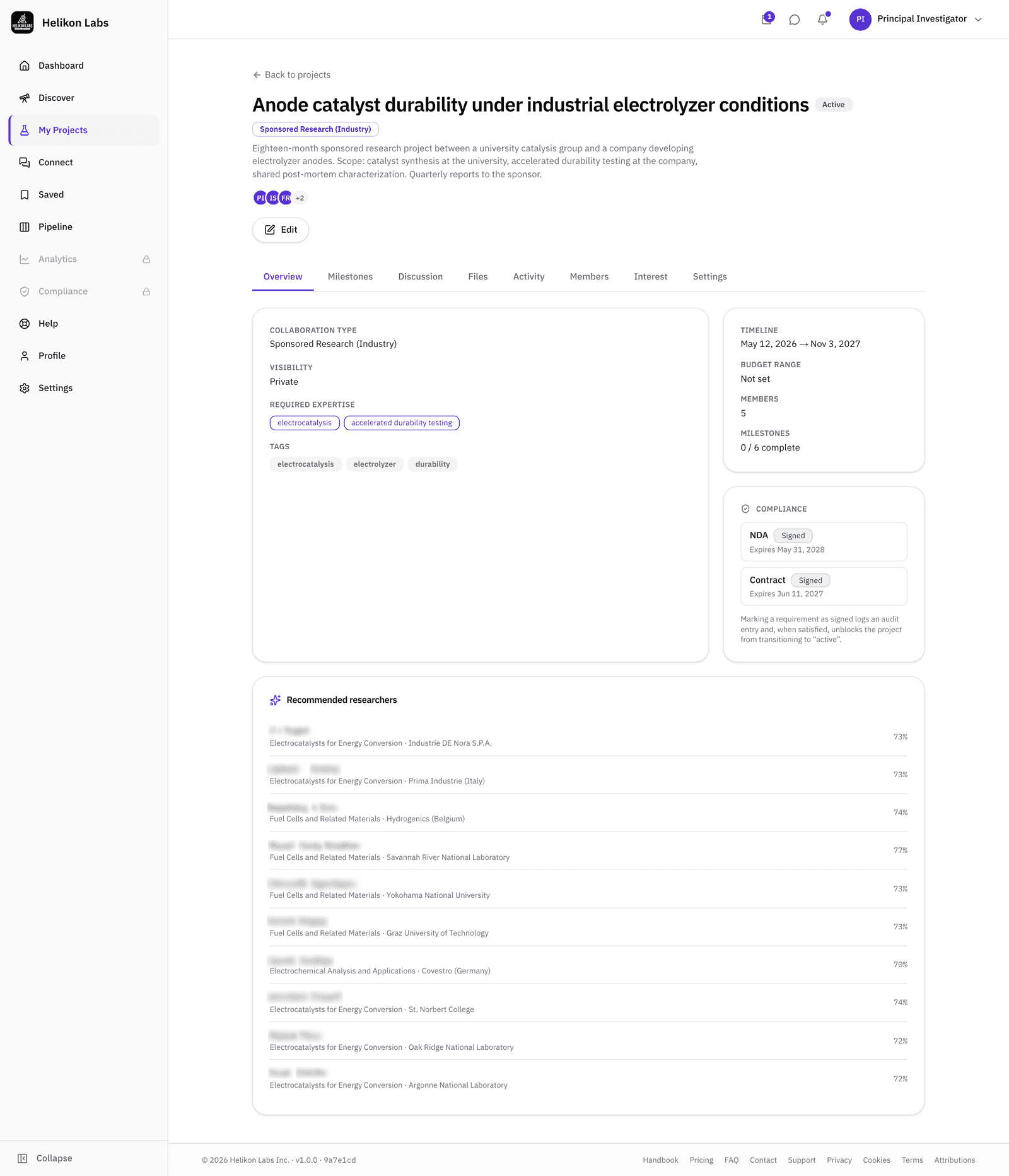Open the Pricing footer link

[x=701, y=1160]
